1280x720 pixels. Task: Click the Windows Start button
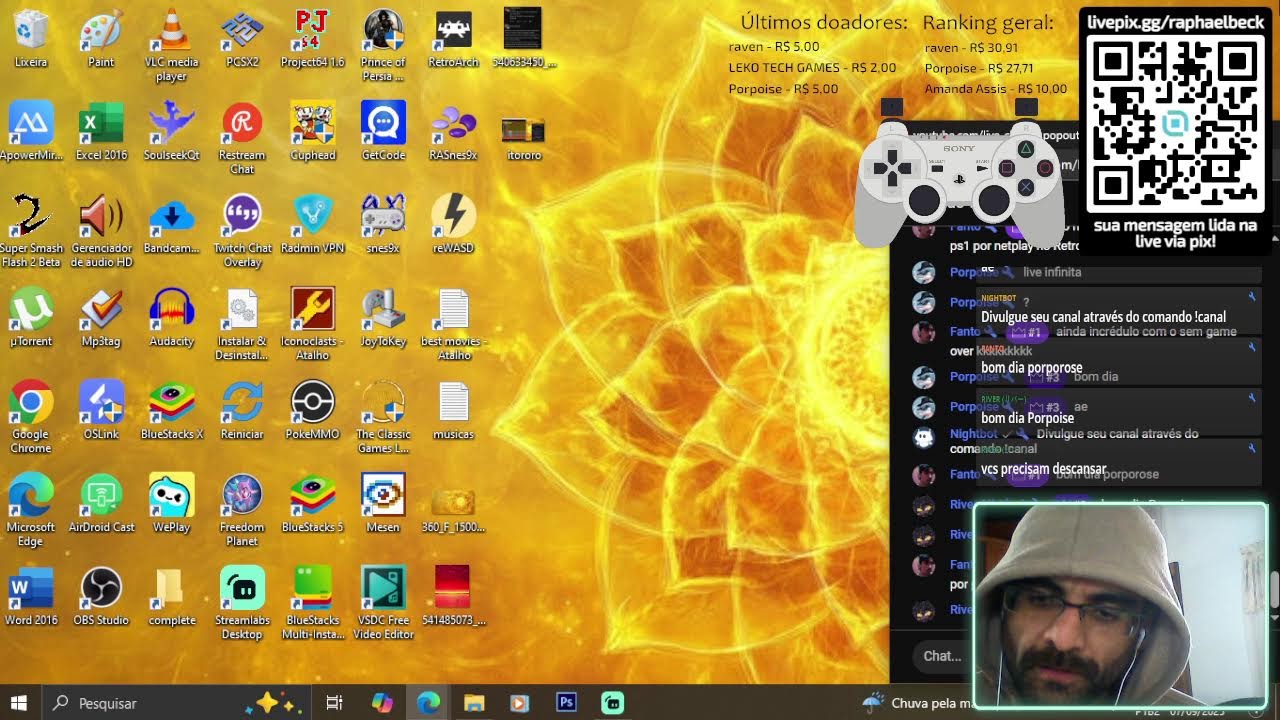click(19, 703)
